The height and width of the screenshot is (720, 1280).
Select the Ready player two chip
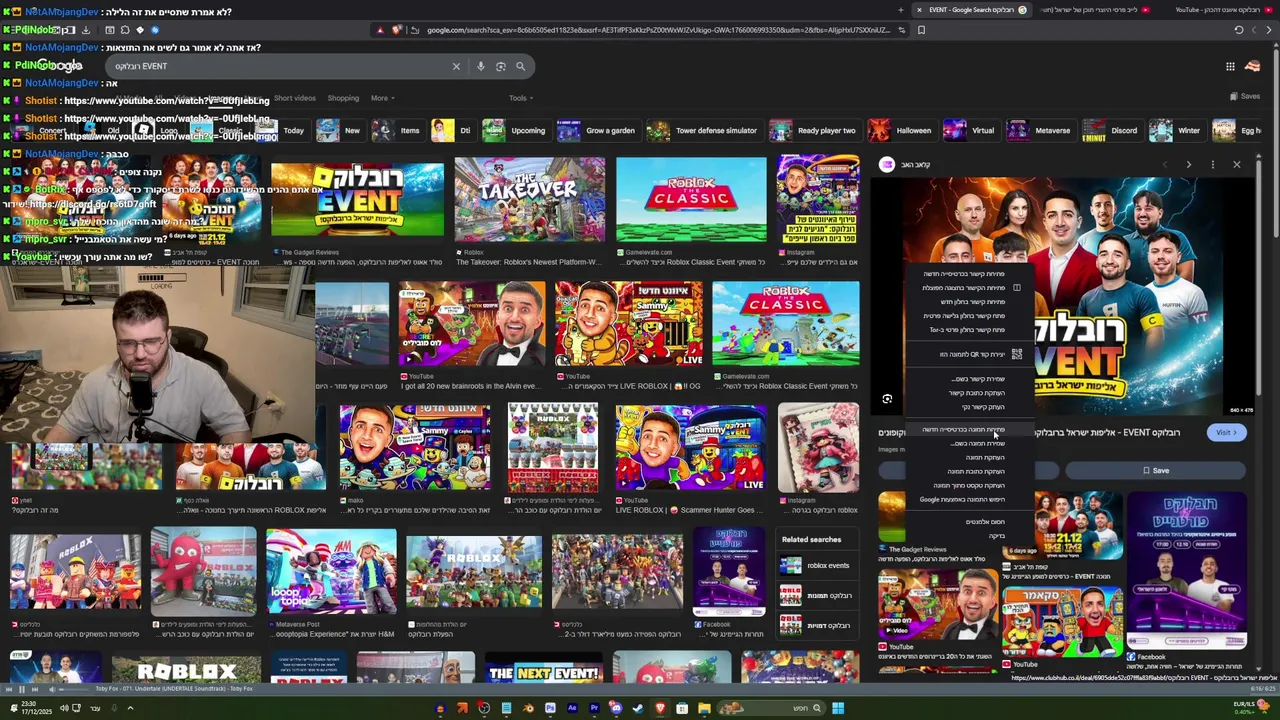click(x=814, y=130)
